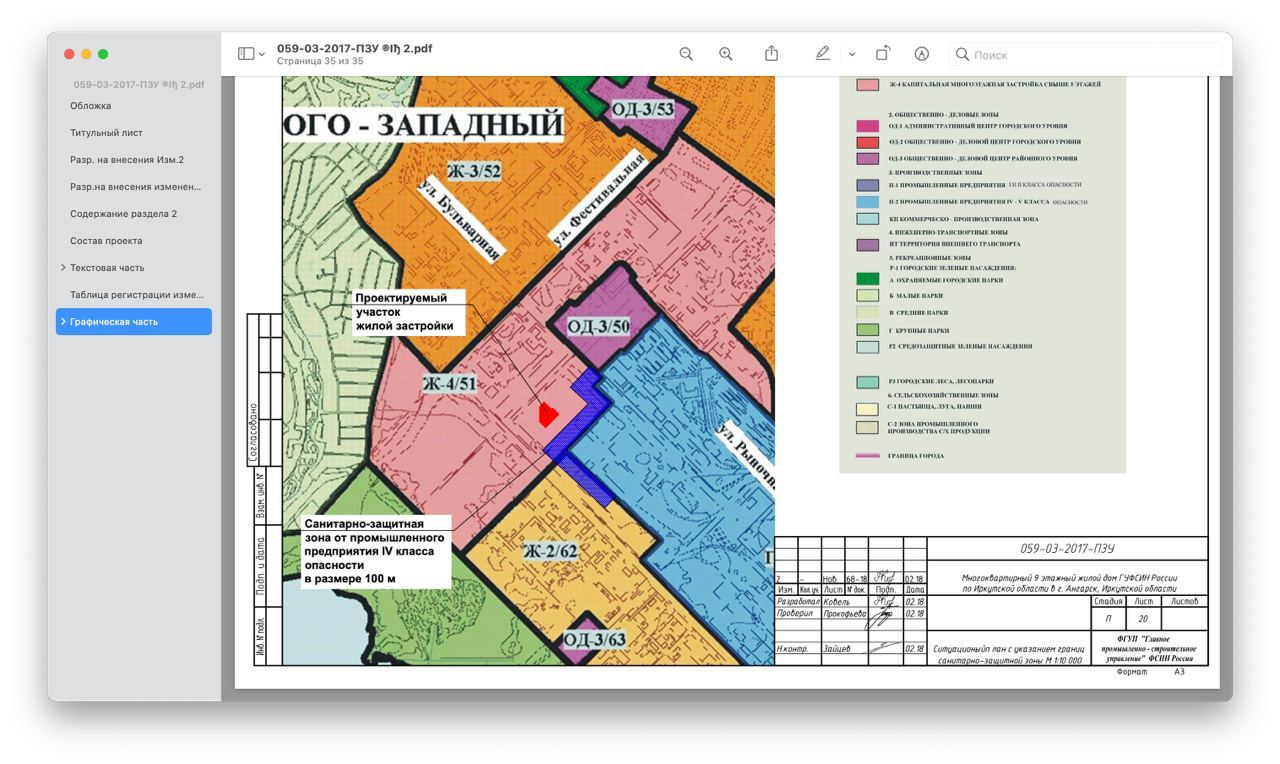Click the red projected site marker on map
The height and width of the screenshot is (764, 1280).
548,414
